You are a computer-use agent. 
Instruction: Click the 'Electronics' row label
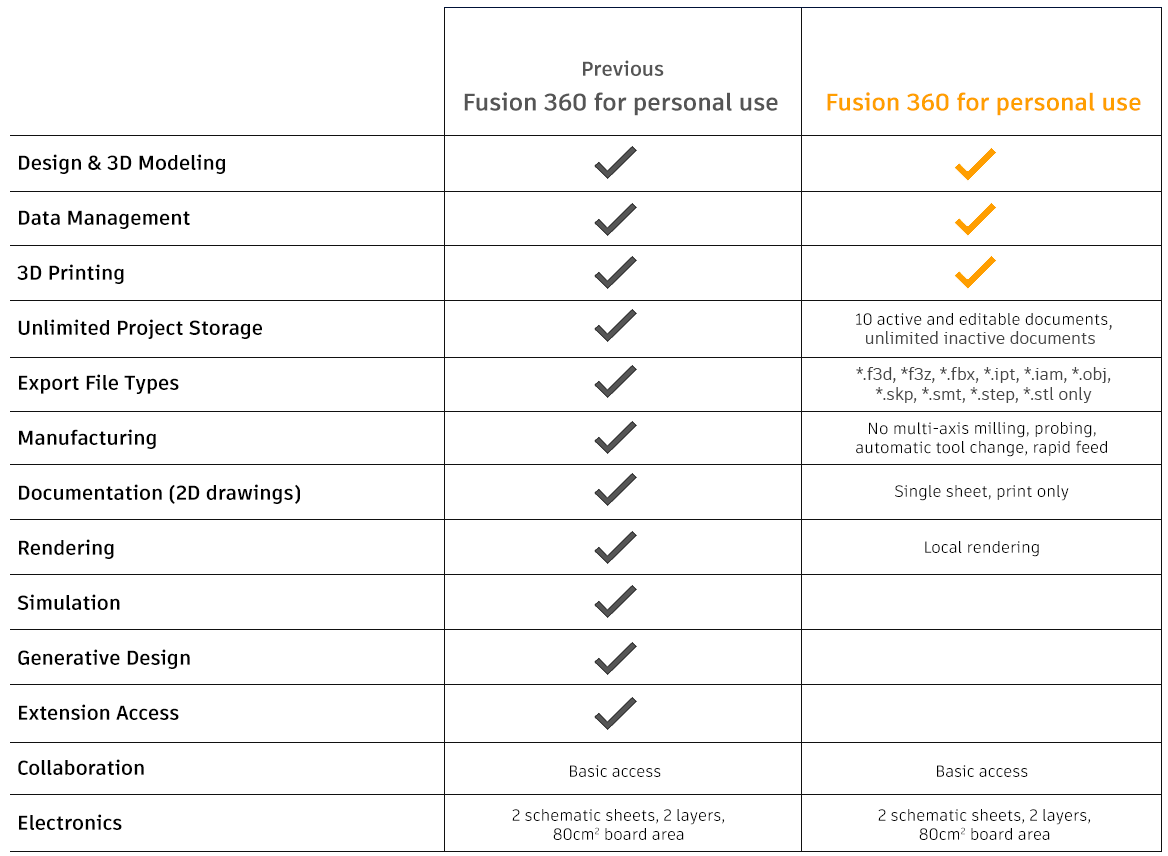(x=70, y=823)
